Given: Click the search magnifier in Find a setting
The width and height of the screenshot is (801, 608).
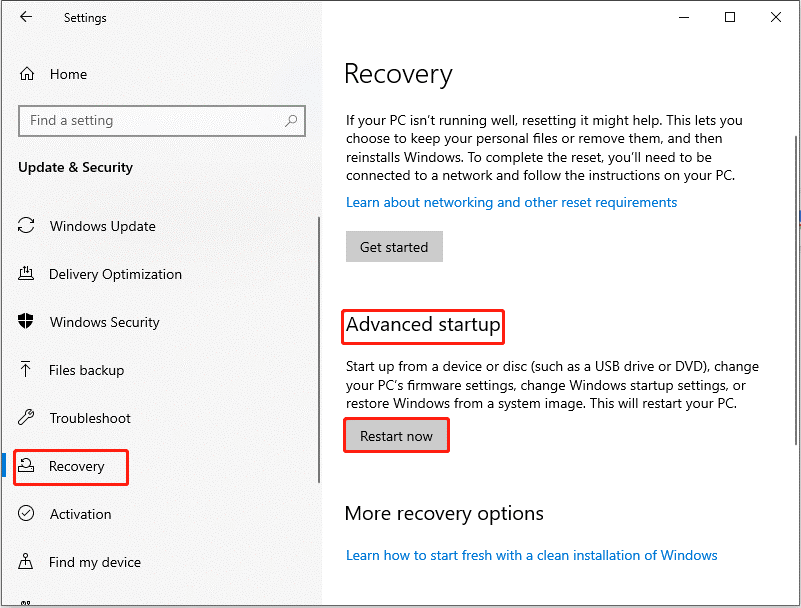Looking at the screenshot, I should 289,120.
